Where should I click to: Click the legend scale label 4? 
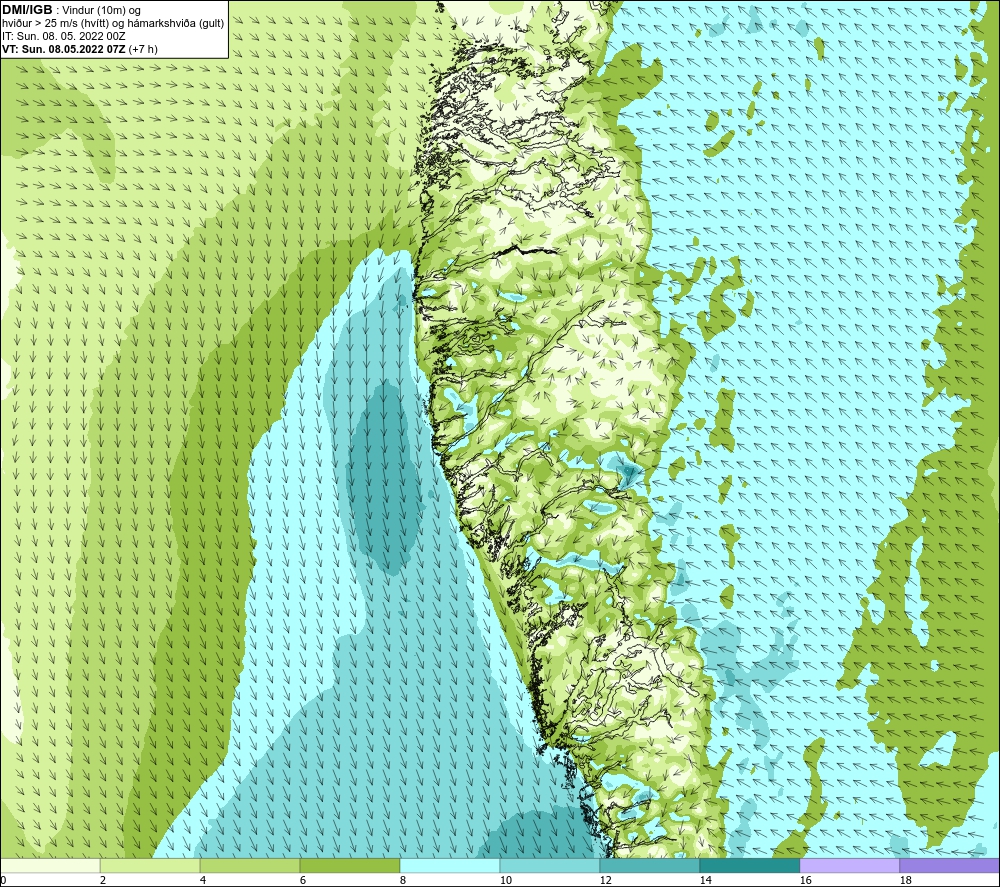[x=203, y=880]
